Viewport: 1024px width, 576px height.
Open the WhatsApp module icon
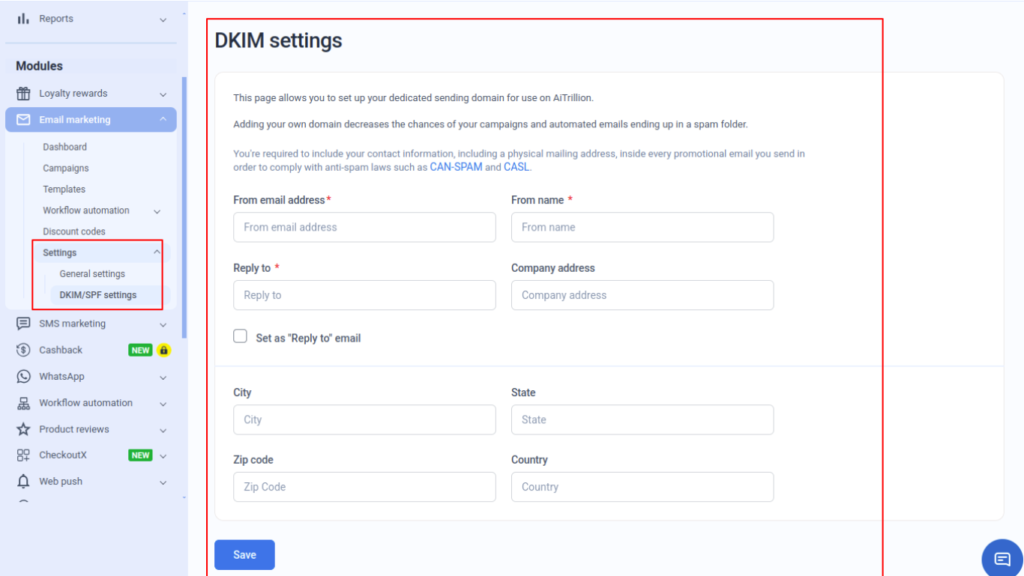[21, 376]
